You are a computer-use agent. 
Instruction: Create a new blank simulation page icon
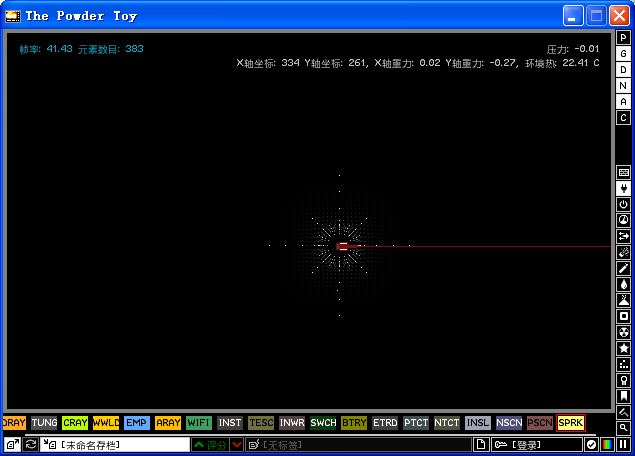[x=481, y=445]
